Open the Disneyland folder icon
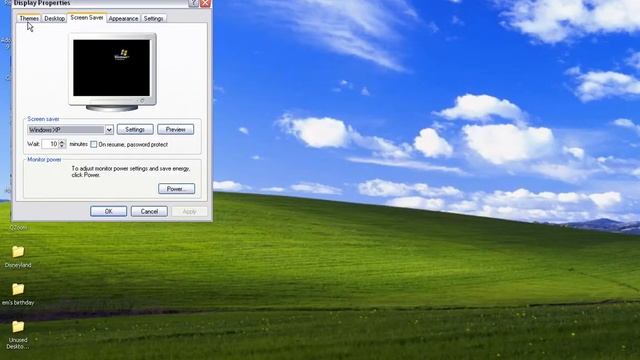Image resolution: width=640 pixels, height=360 pixels. 18,252
